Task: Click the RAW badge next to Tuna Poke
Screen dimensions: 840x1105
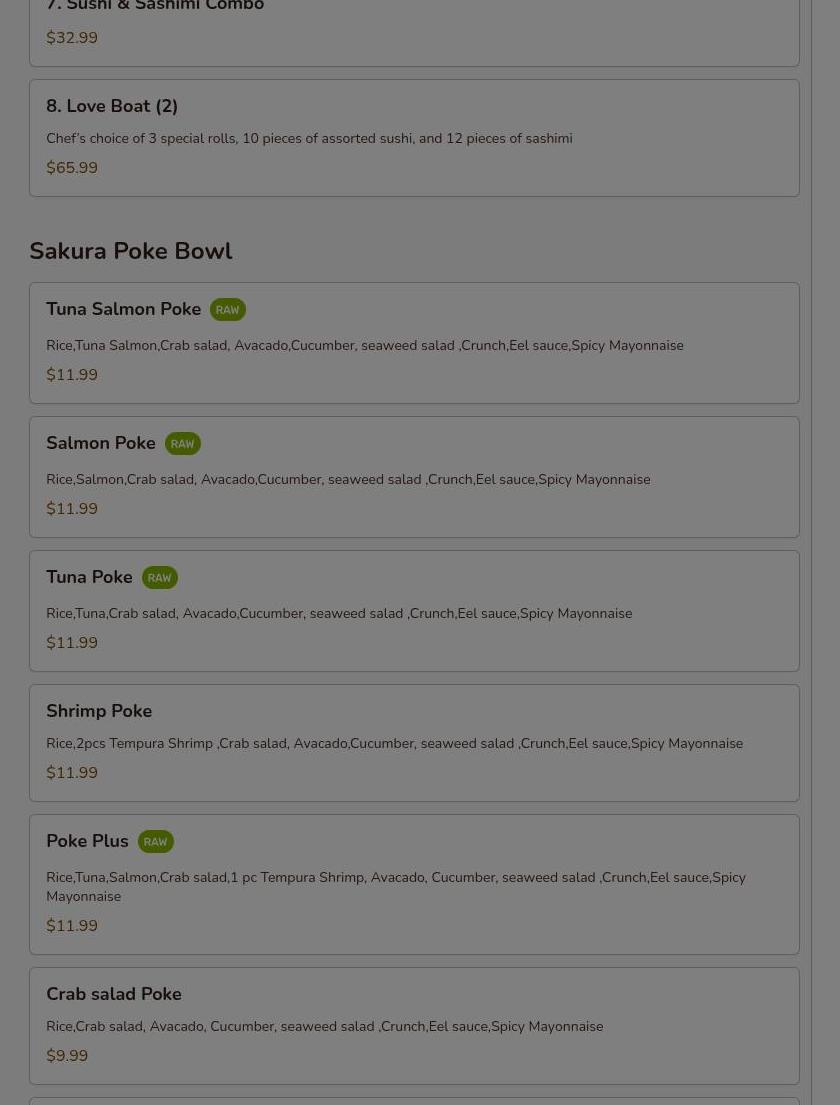Action: (159, 577)
